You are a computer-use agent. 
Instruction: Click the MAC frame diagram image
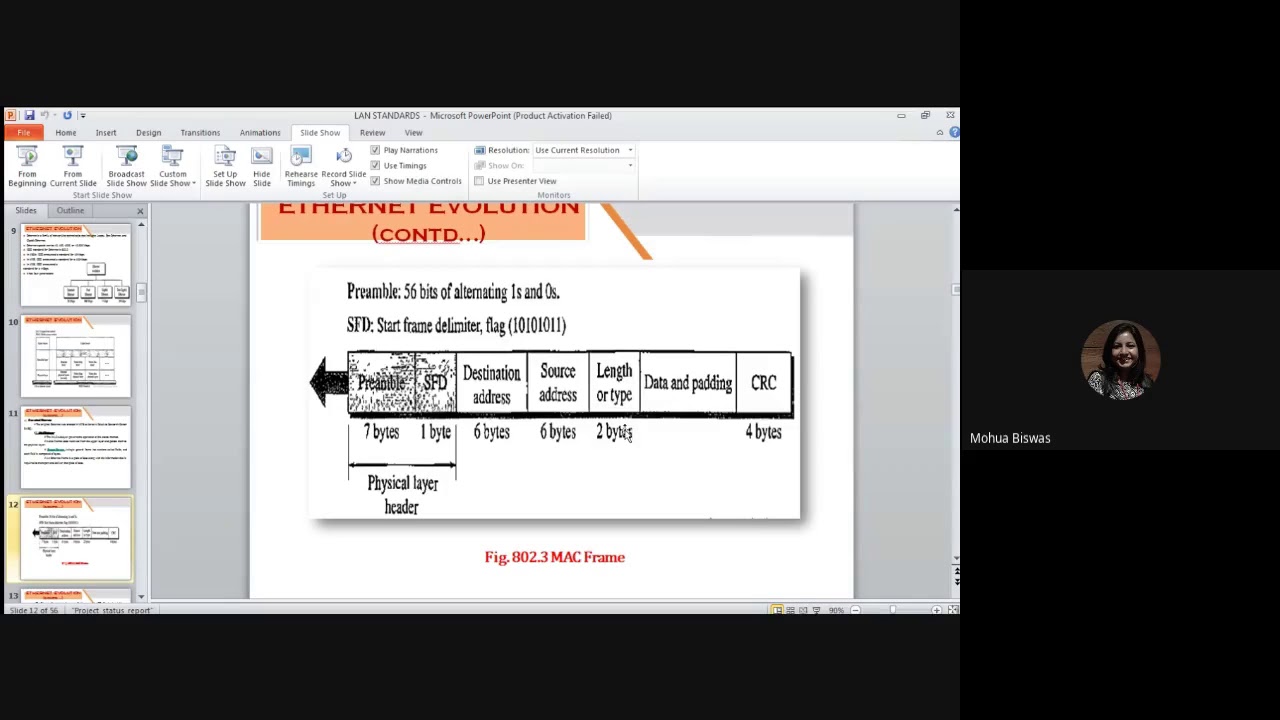tap(555, 393)
